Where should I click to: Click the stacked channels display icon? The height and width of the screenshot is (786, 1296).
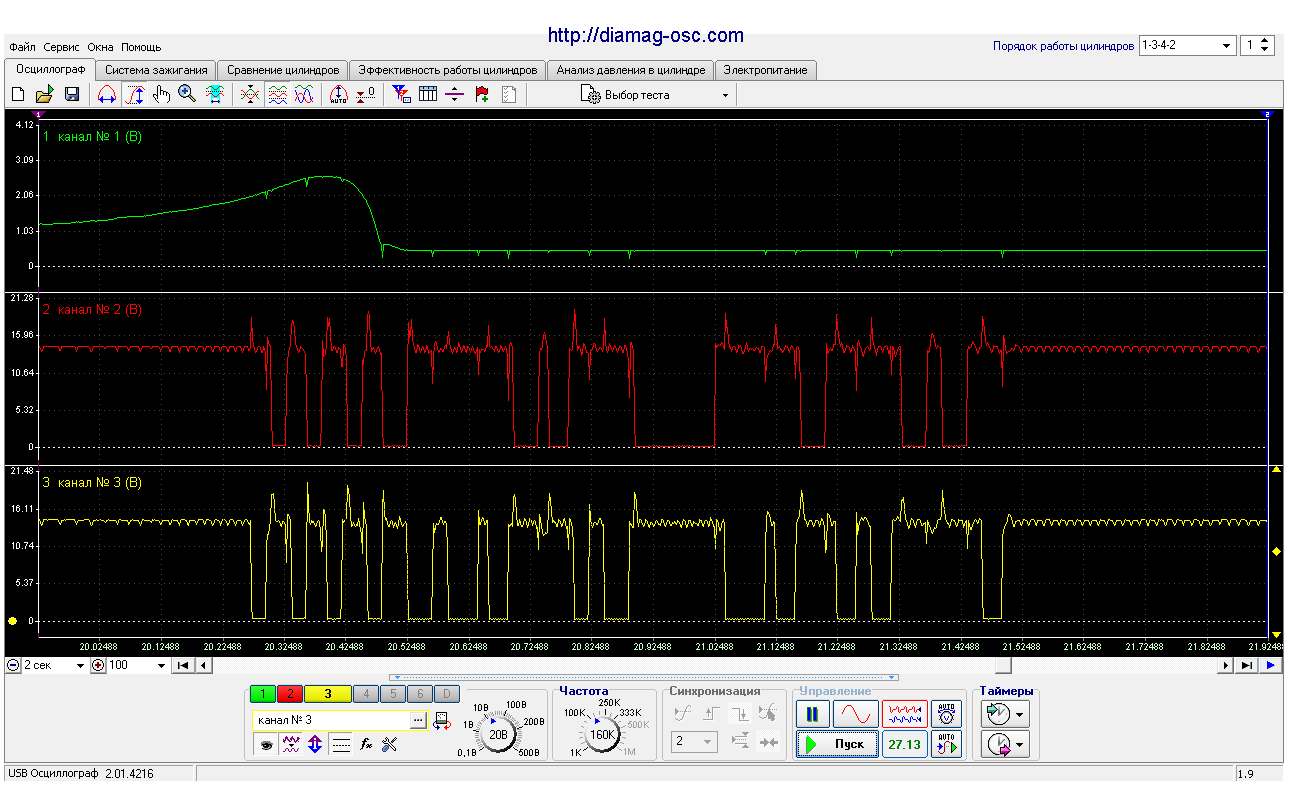[x=278, y=95]
